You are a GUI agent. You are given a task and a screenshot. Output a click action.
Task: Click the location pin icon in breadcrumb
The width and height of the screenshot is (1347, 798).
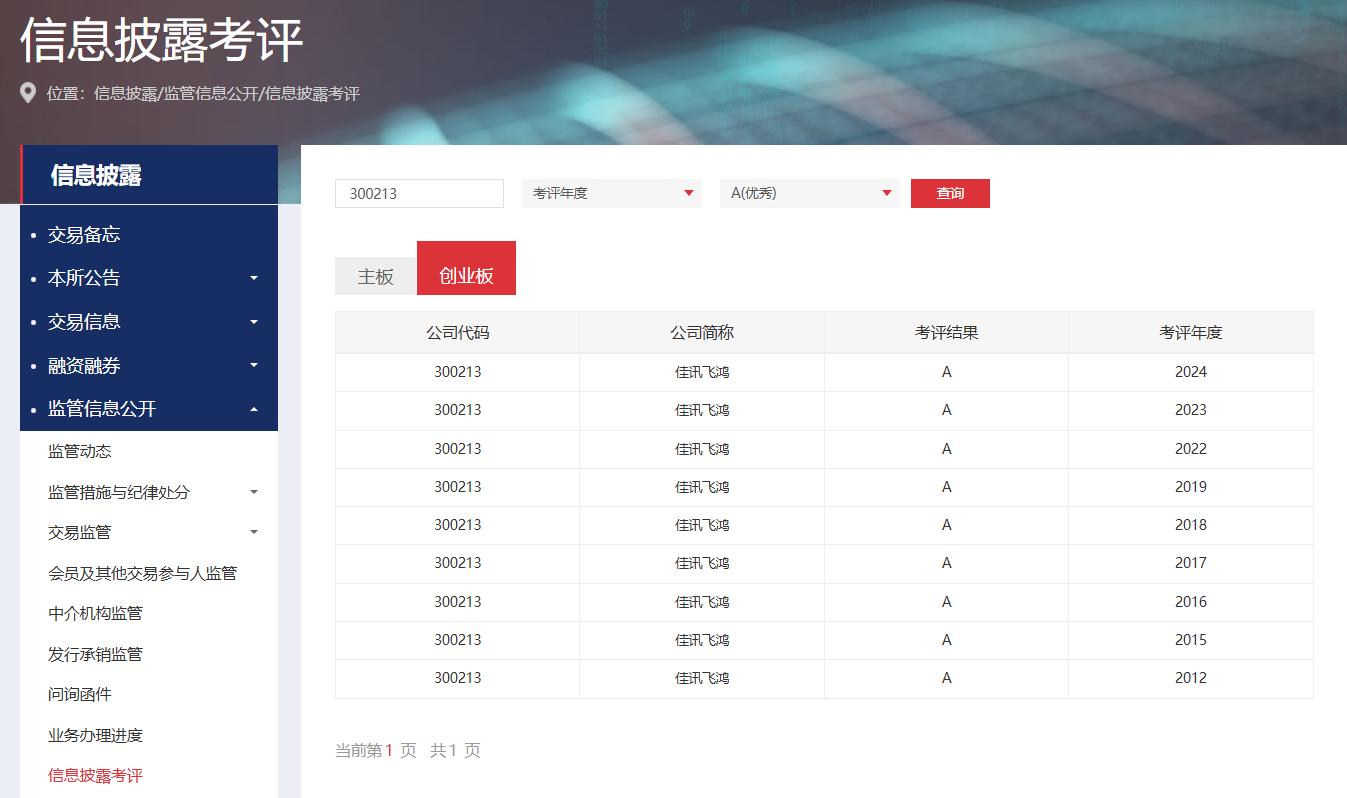pos(28,93)
